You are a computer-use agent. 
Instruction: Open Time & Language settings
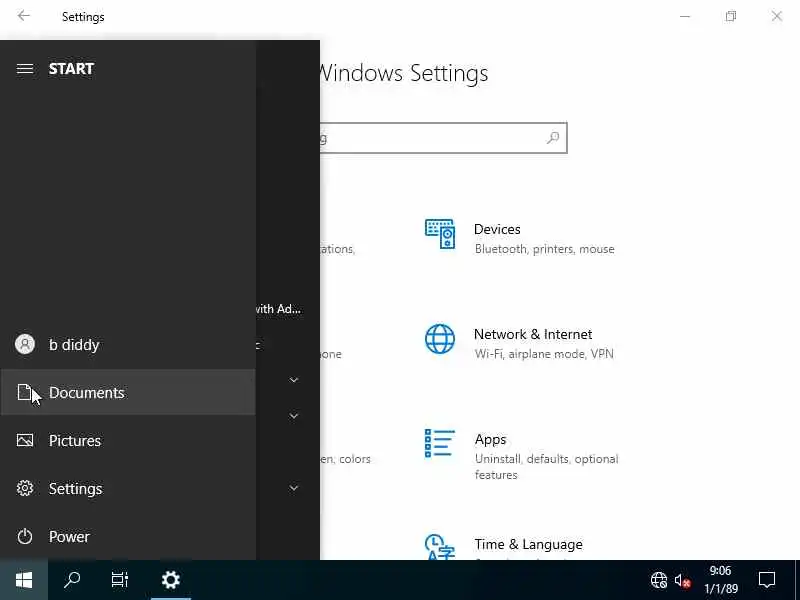tap(504, 546)
